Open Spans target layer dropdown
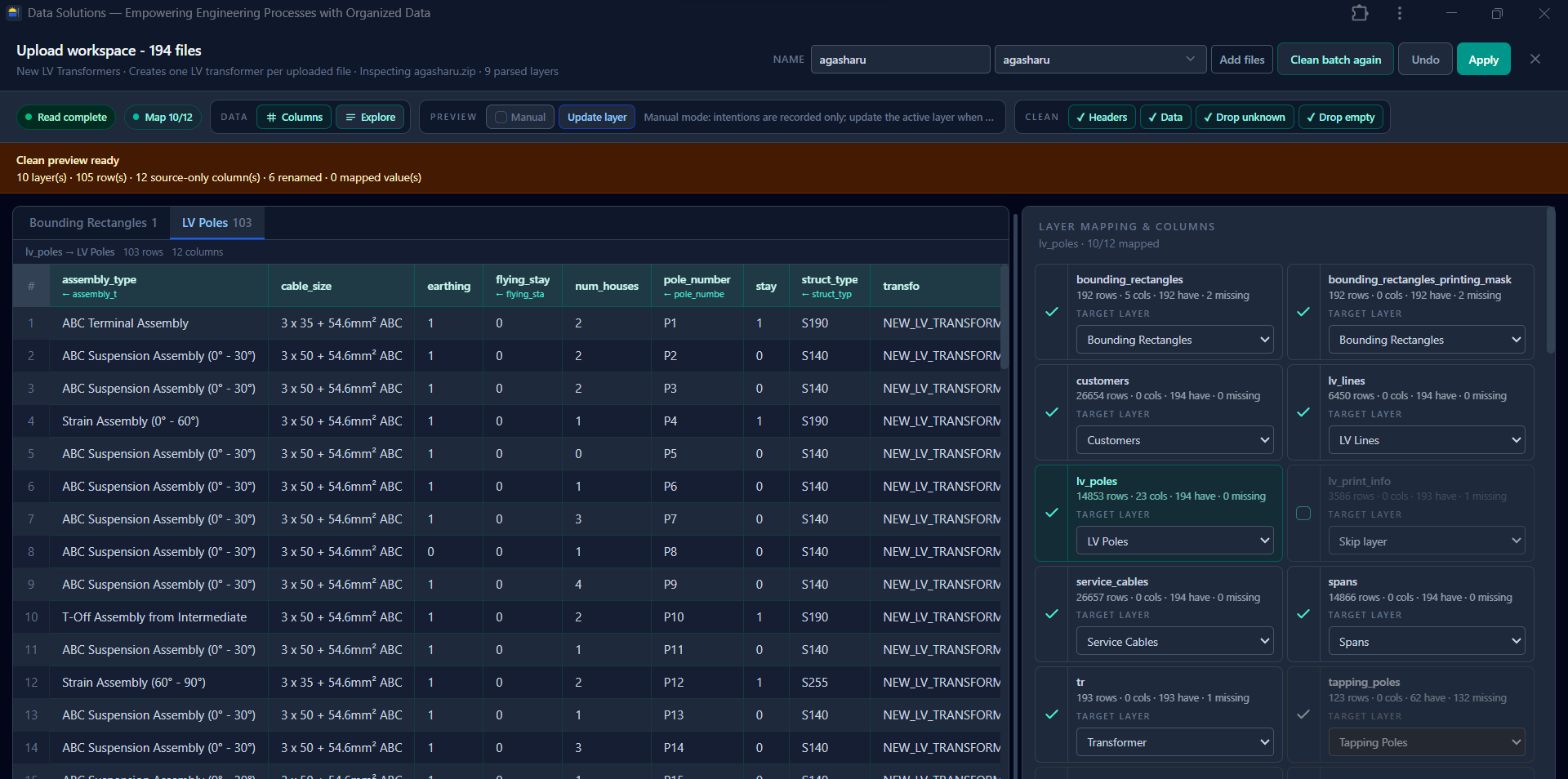 pyautogui.click(x=1426, y=642)
